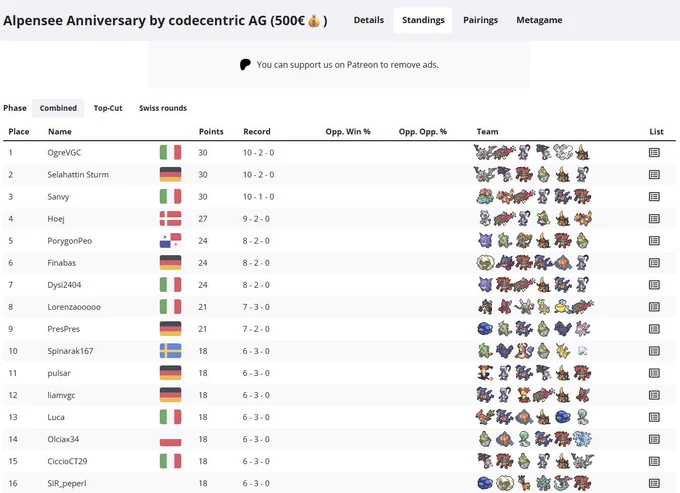Select the Swiss rounds phase filter
Viewport: 680px width, 493px height.
pos(163,108)
